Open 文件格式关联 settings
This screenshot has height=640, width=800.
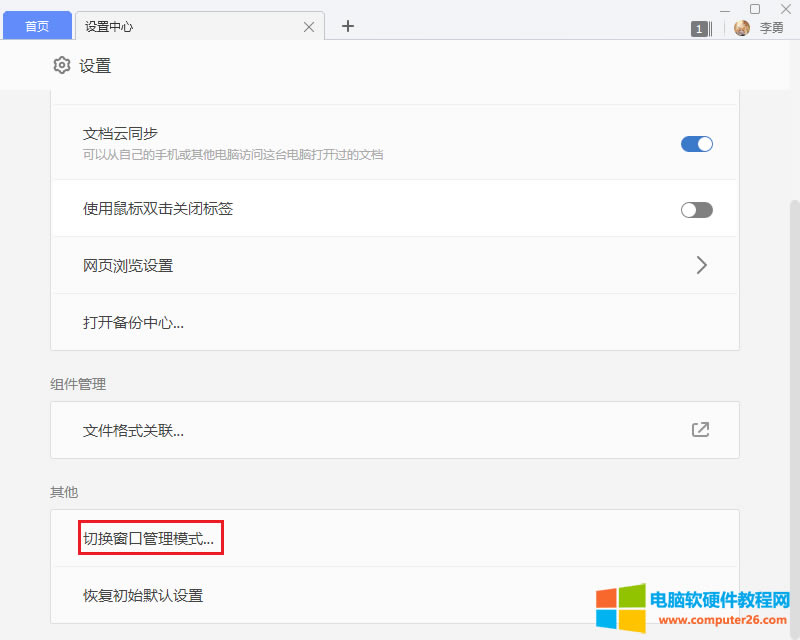point(133,429)
